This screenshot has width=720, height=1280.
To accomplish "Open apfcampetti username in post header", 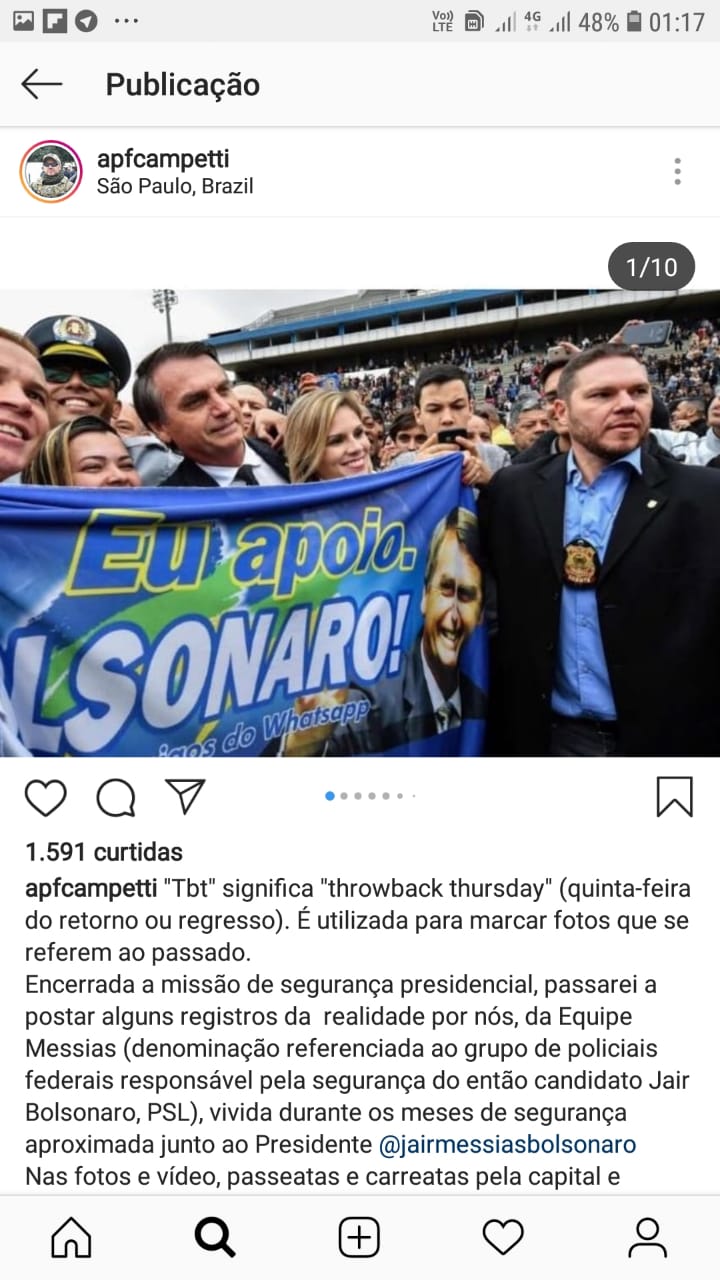I will 163,158.
